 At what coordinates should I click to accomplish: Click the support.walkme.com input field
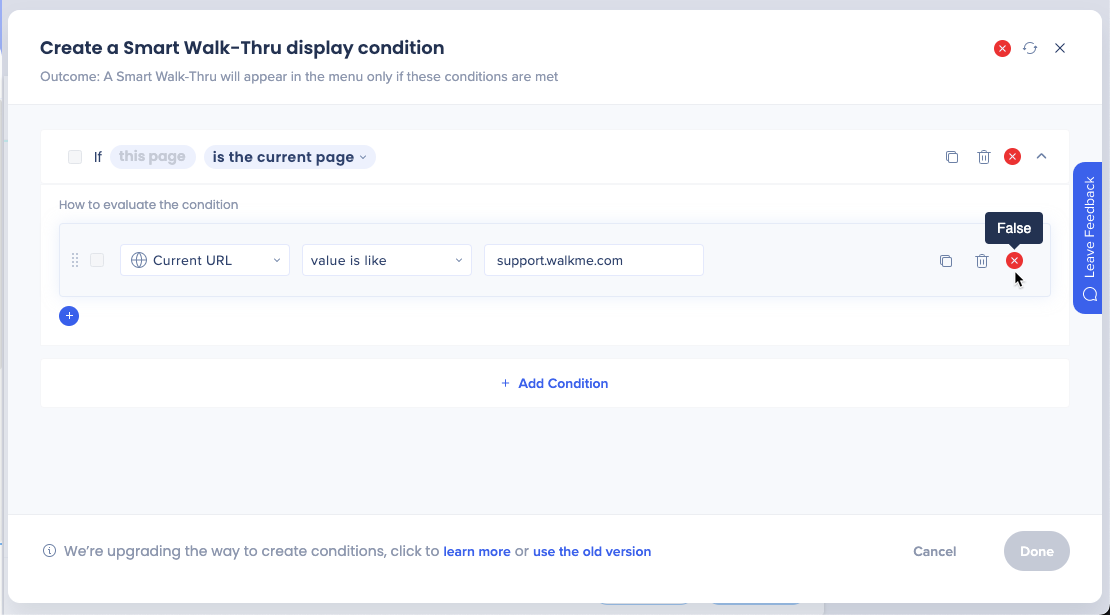[593, 260]
